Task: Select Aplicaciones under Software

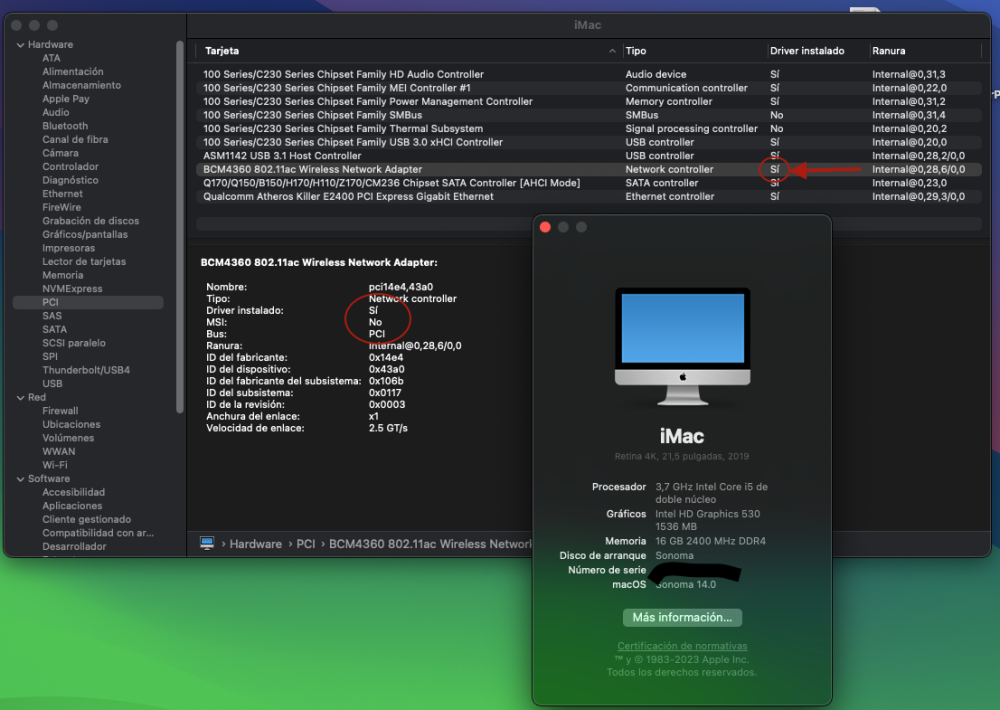Action: (72, 506)
